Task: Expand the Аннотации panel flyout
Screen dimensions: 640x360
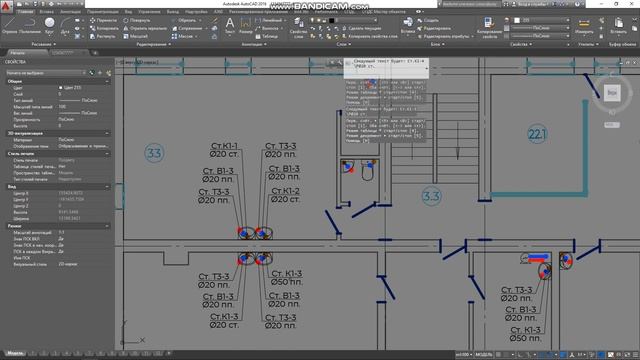Action: pos(254,44)
